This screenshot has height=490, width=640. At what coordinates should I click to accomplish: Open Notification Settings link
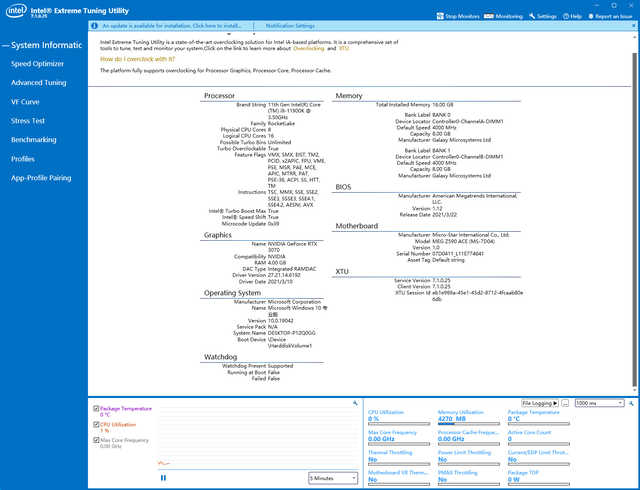click(290, 26)
